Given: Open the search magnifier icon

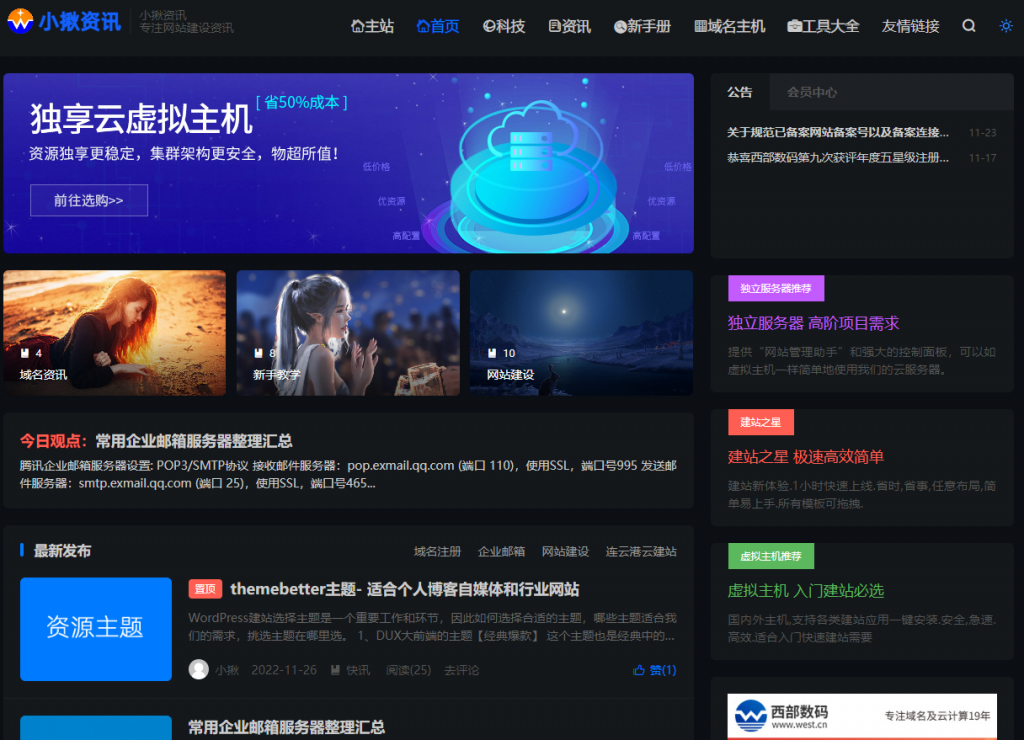Looking at the screenshot, I should click(968, 26).
